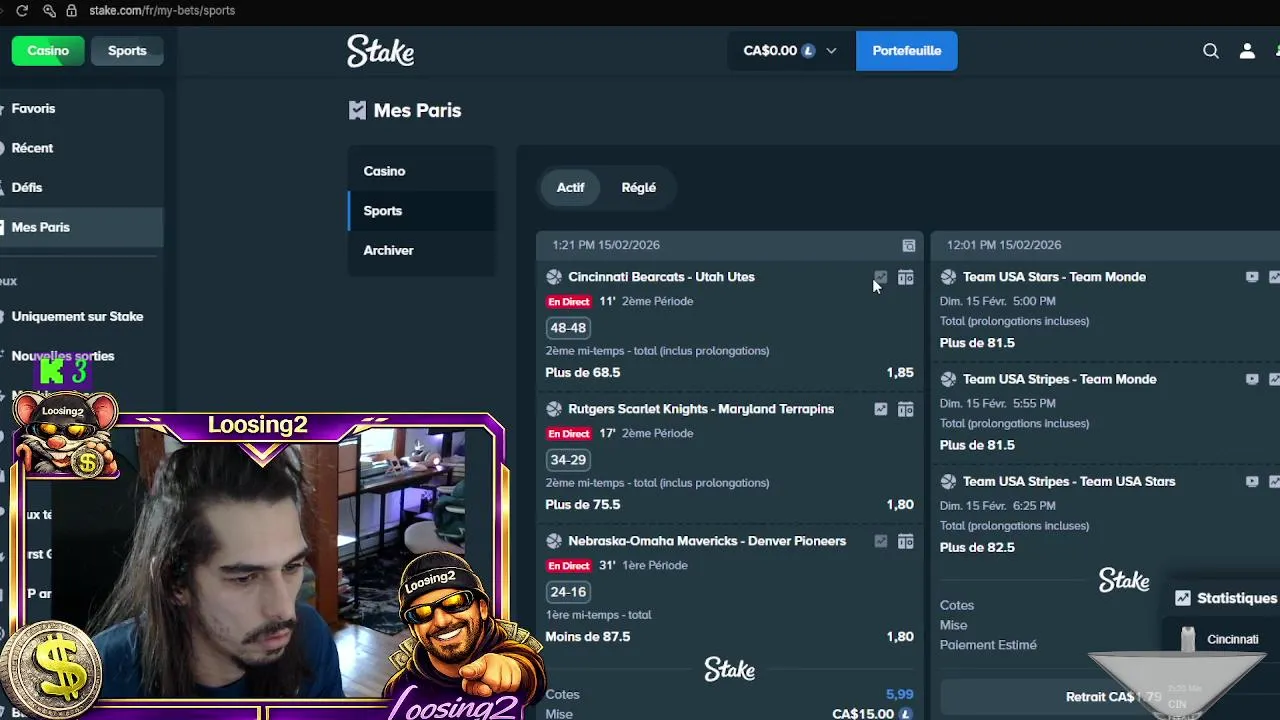The height and width of the screenshot is (720, 1280).
Task: Open live stream icon for USA Stars - Team Monde
Action: [1251, 277]
